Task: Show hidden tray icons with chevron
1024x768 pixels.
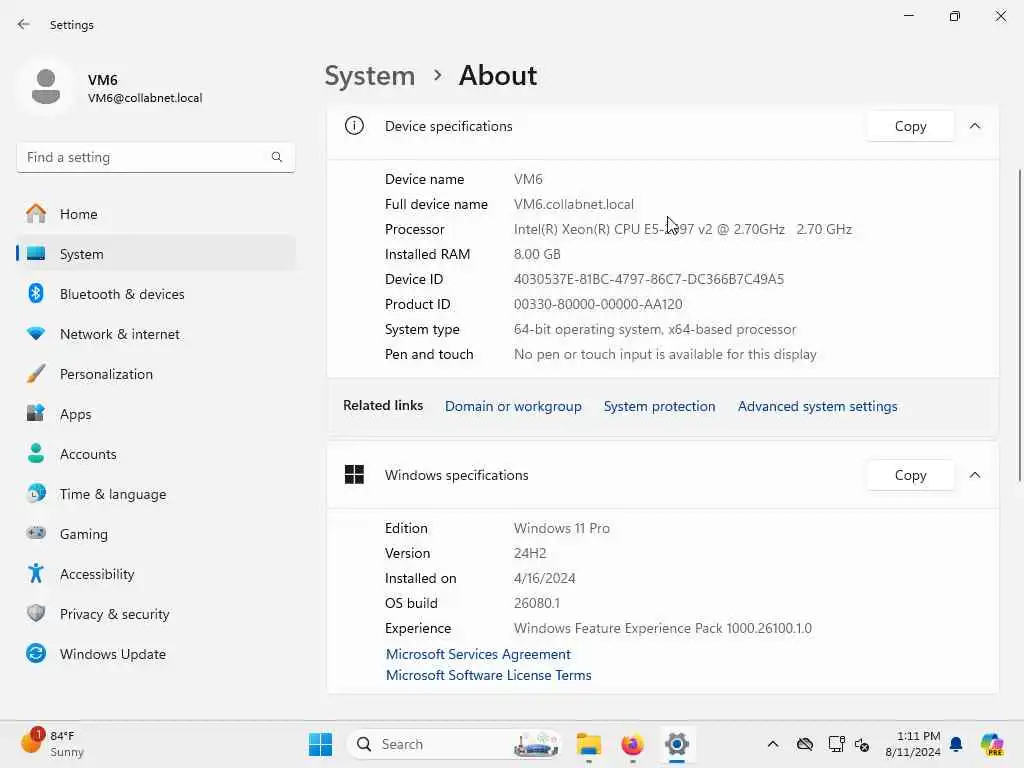Action: tap(773, 744)
